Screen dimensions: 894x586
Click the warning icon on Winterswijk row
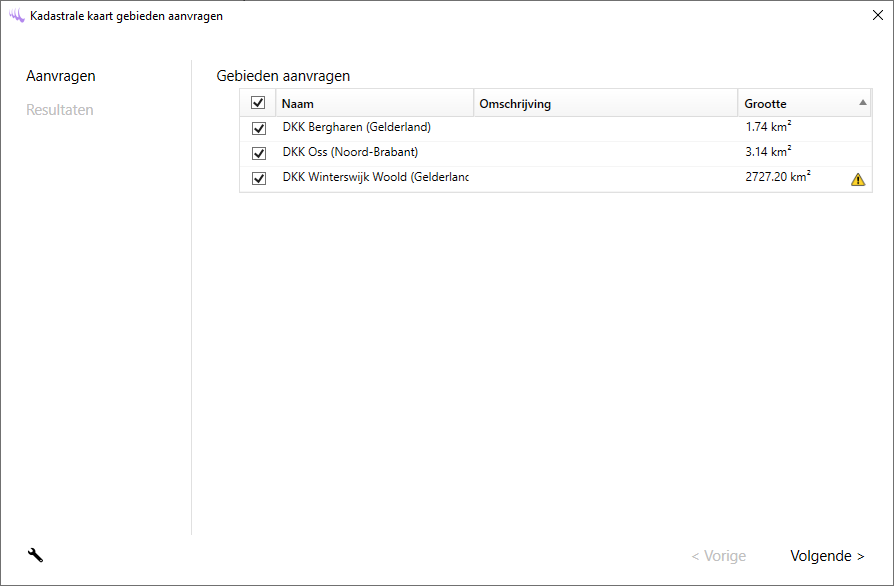(857, 180)
